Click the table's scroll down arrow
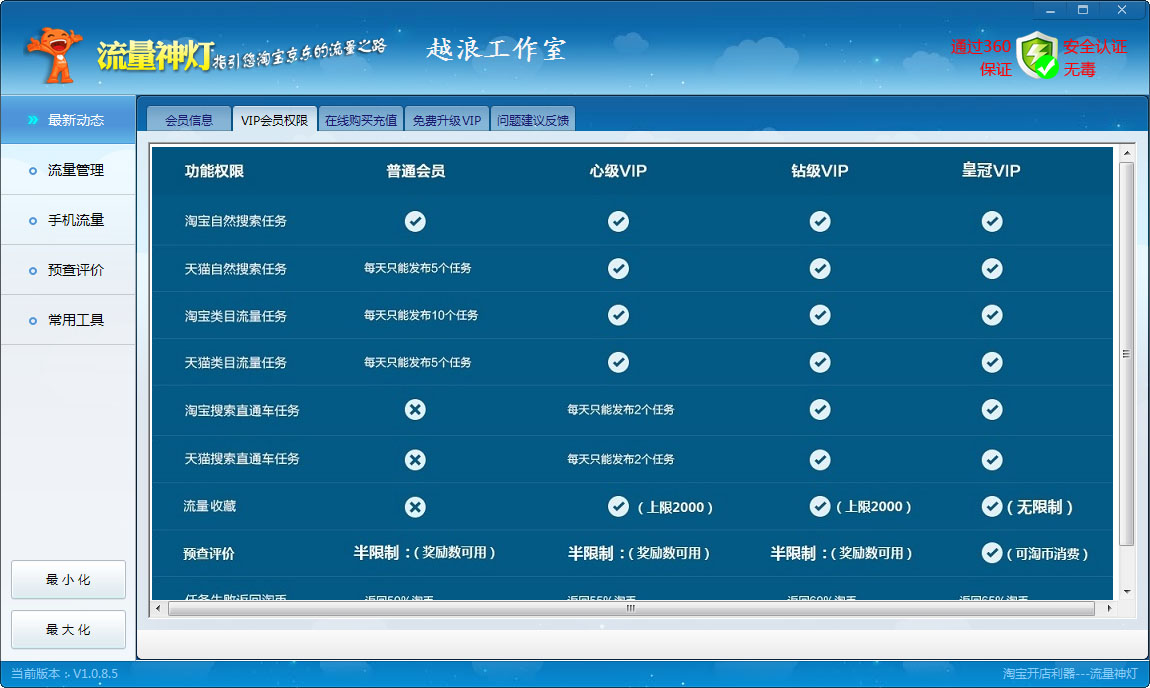 coord(1127,592)
